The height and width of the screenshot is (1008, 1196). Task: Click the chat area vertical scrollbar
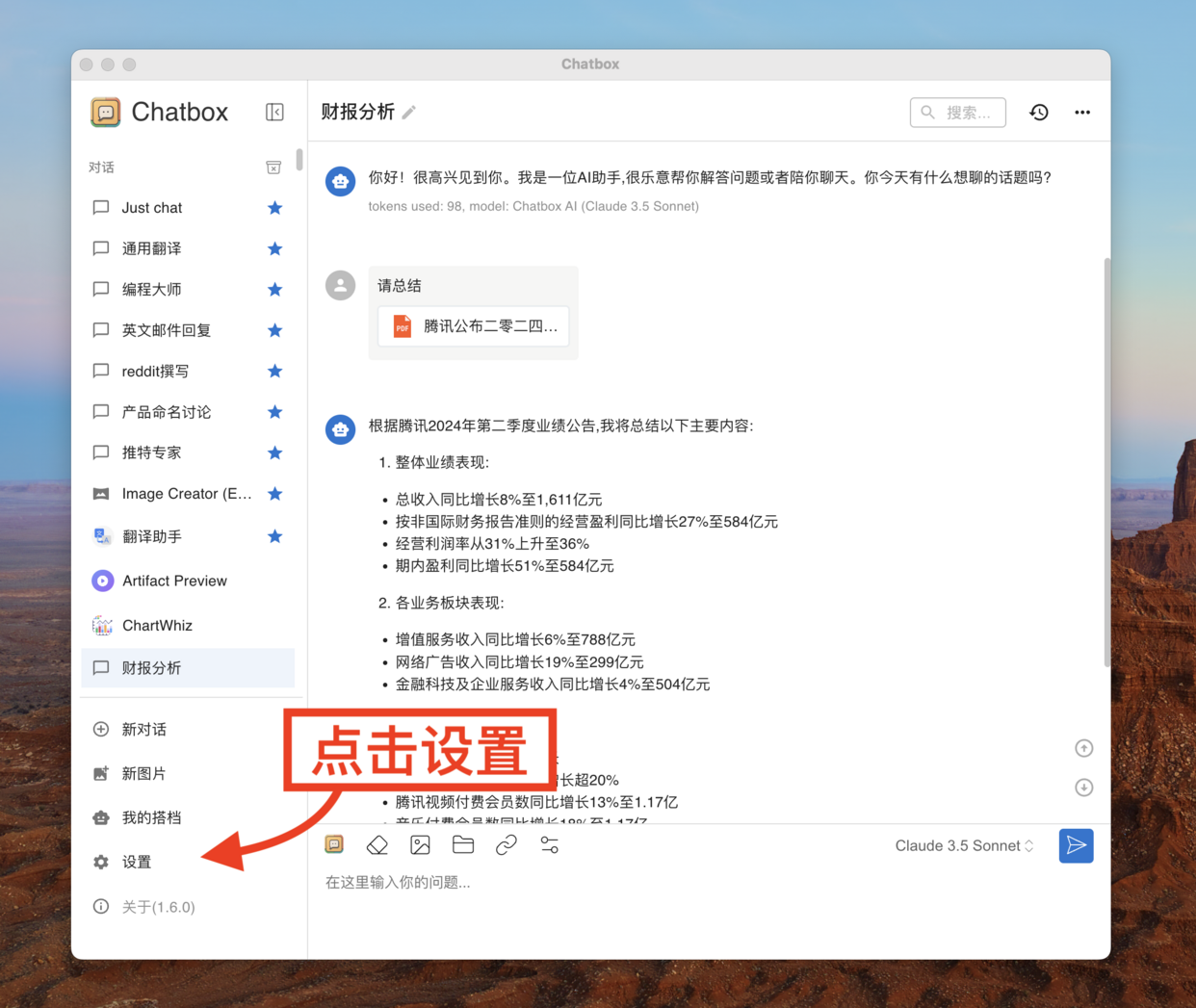1106,462
